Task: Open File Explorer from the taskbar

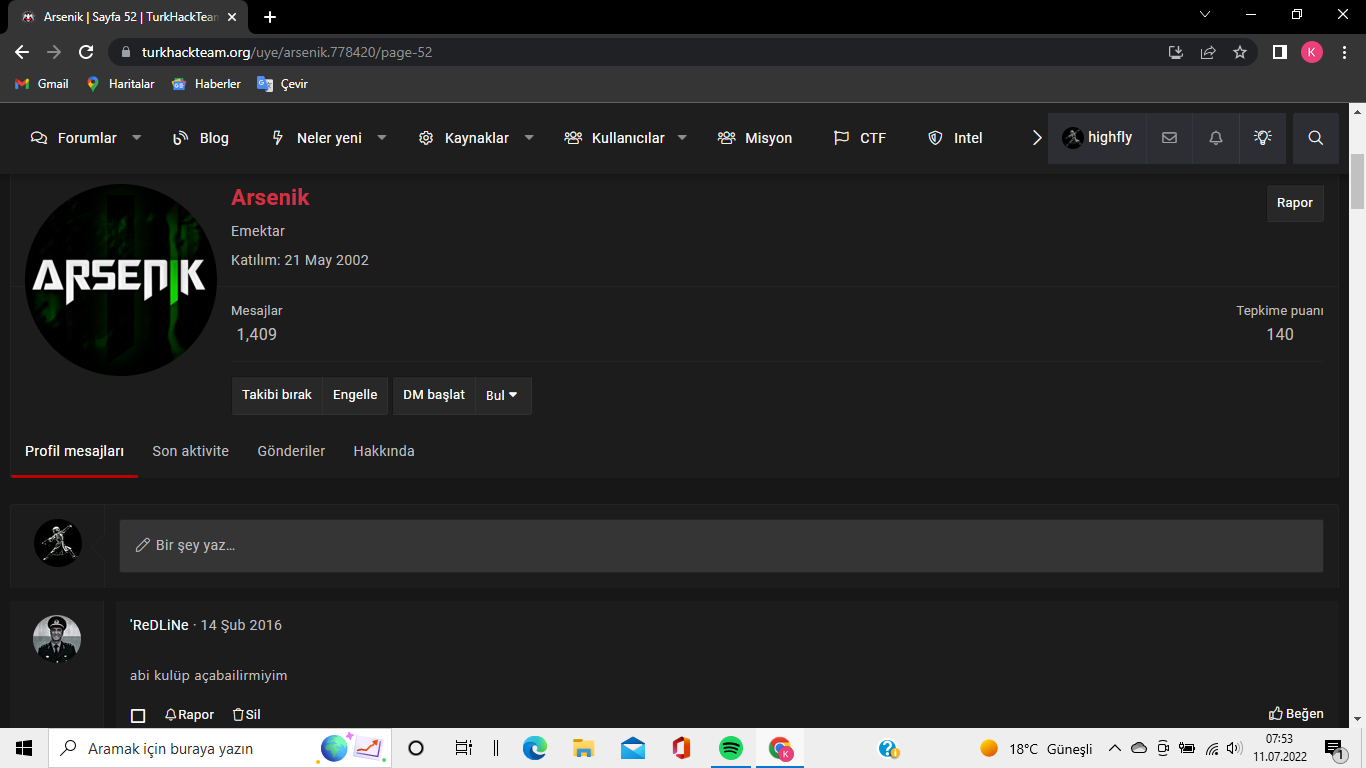Action: (x=584, y=748)
